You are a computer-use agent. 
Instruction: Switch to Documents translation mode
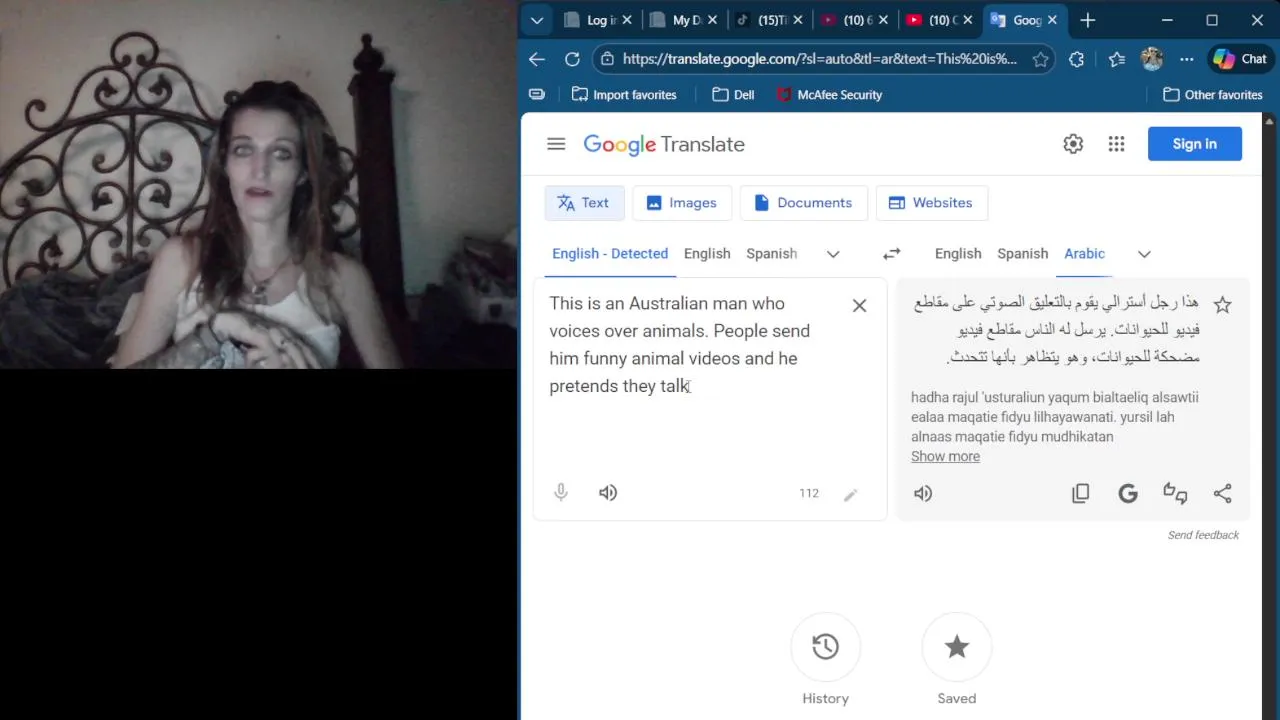click(x=803, y=203)
